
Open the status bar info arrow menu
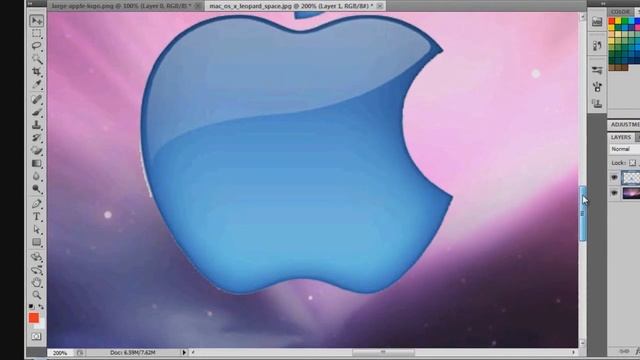coord(184,352)
